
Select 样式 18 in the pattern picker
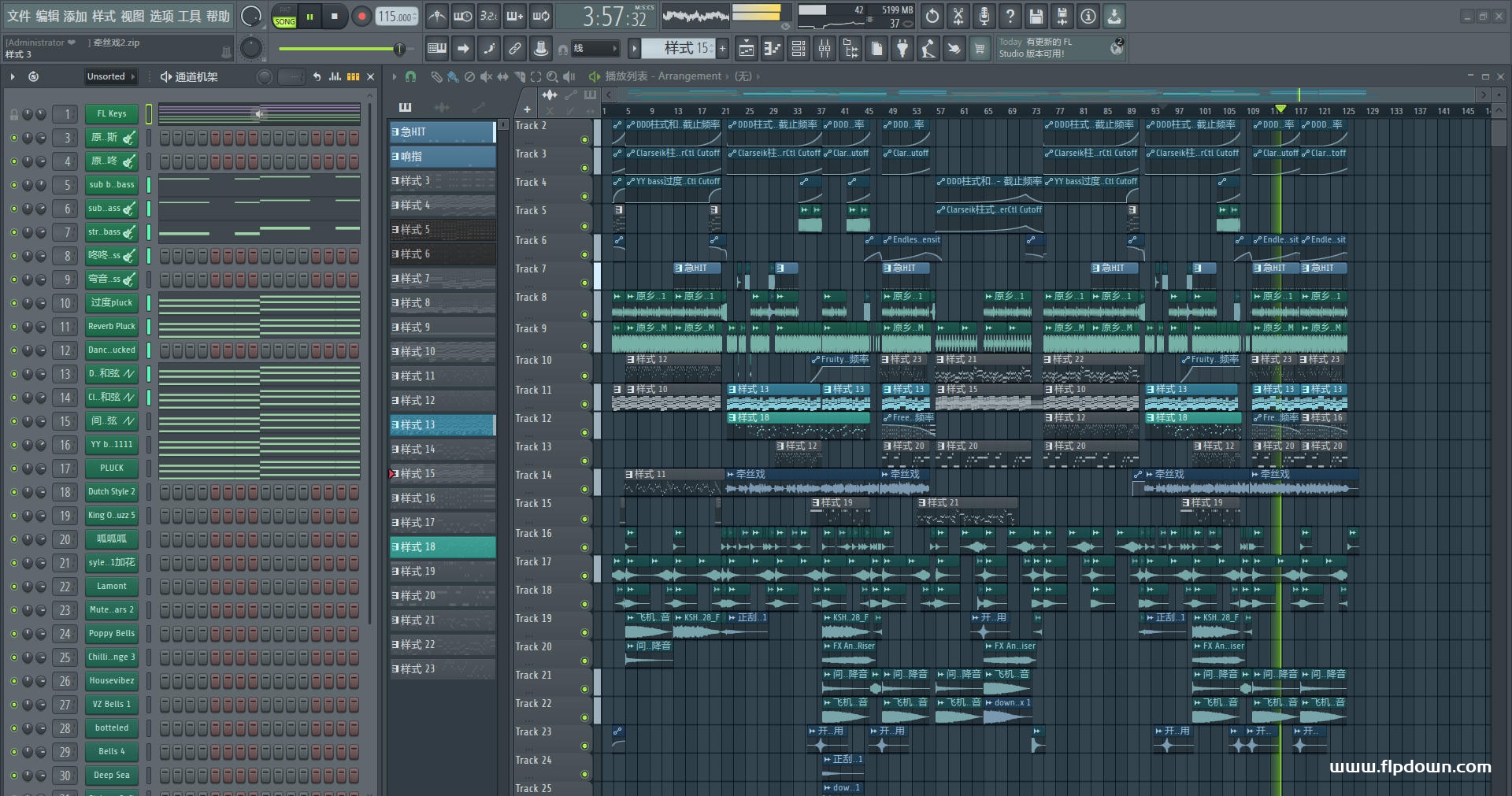coord(443,547)
